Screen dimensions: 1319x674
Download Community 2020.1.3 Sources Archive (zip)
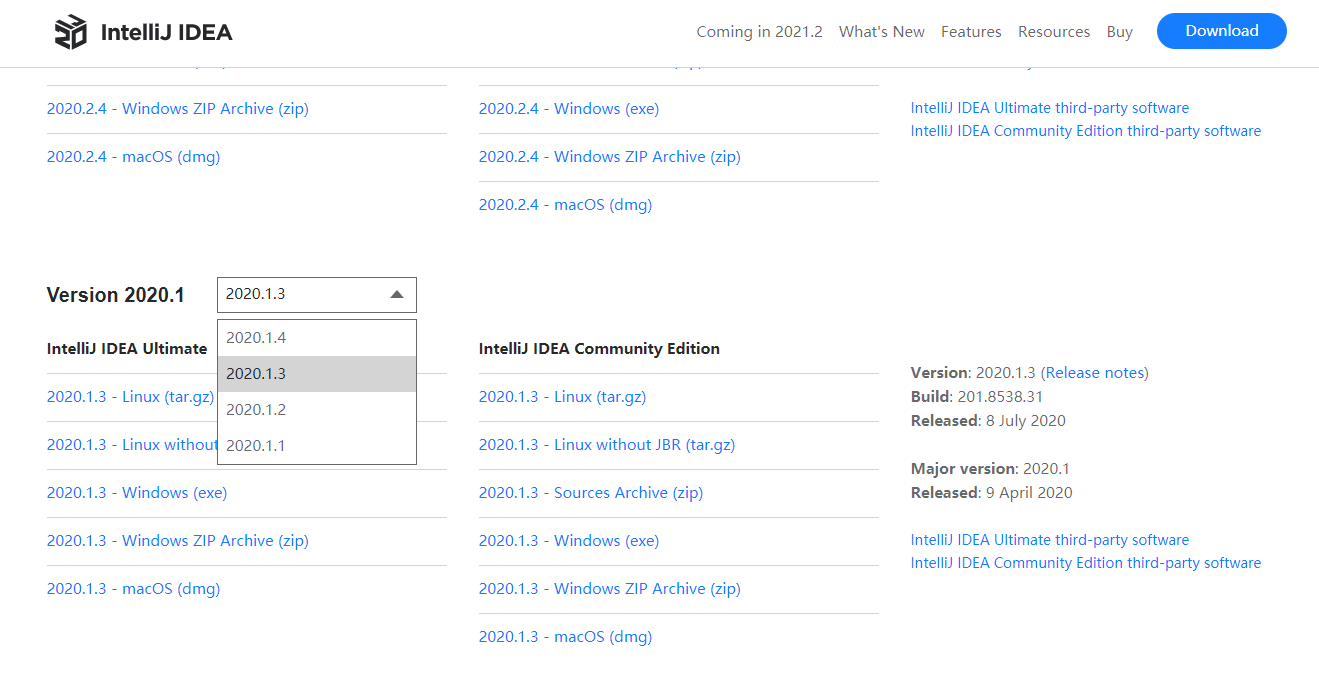coord(591,493)
